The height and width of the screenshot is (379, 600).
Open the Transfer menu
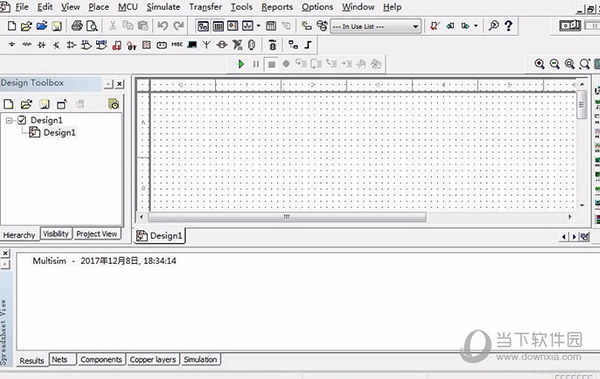click(x=205, y=7)
